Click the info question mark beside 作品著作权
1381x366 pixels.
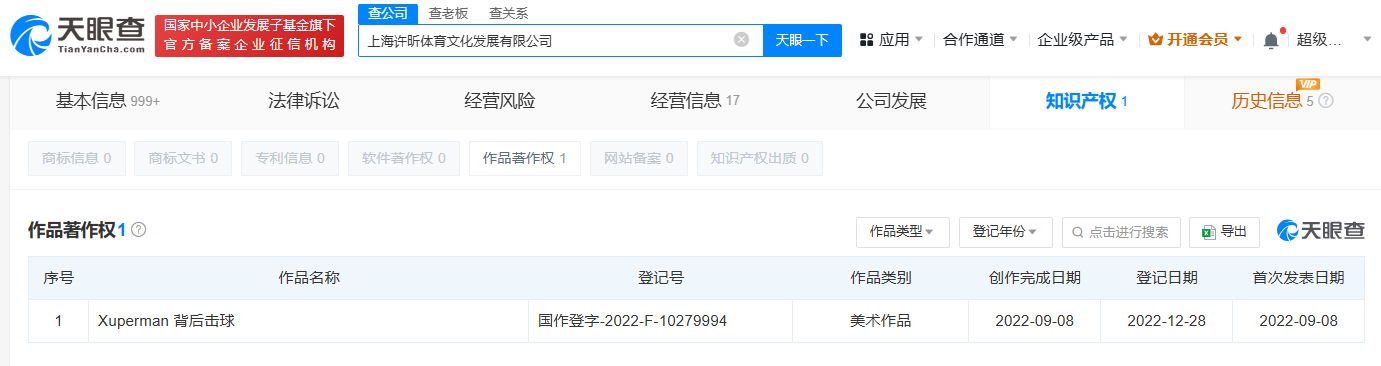[139, 229]
